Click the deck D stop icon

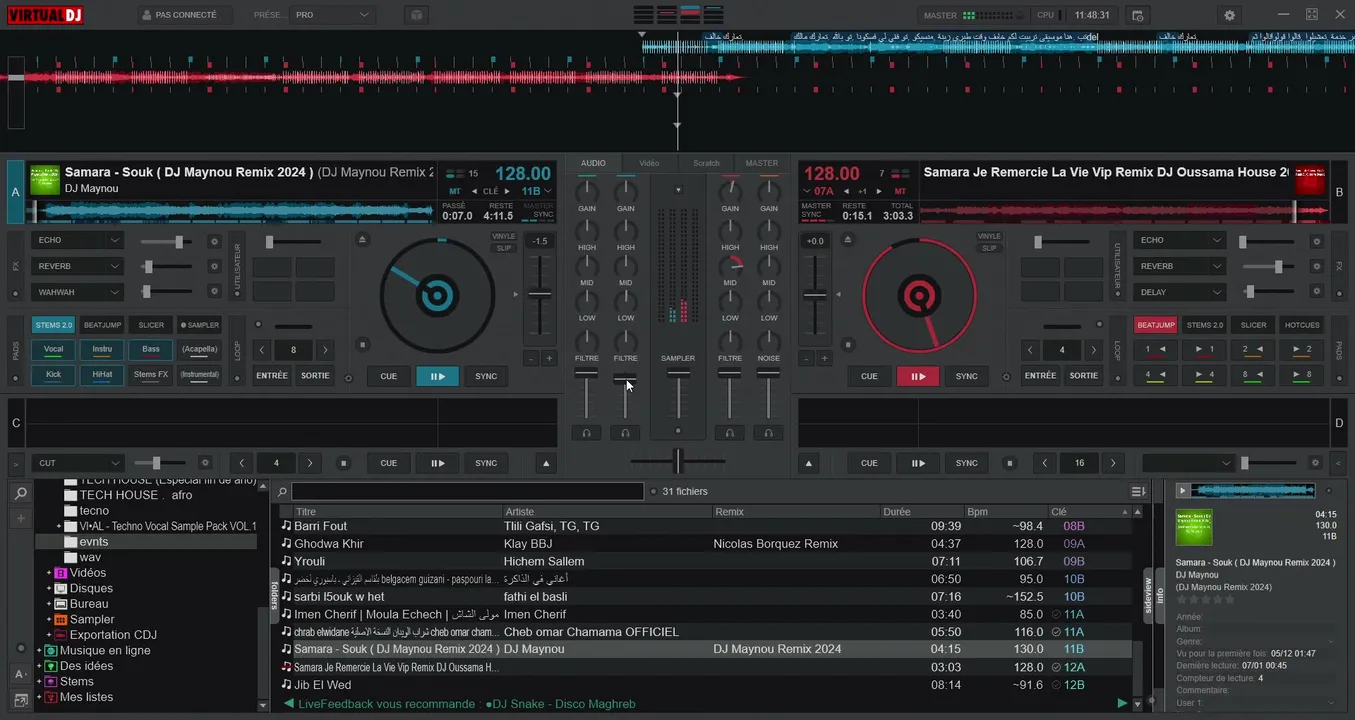click(x=1010, y=463)
